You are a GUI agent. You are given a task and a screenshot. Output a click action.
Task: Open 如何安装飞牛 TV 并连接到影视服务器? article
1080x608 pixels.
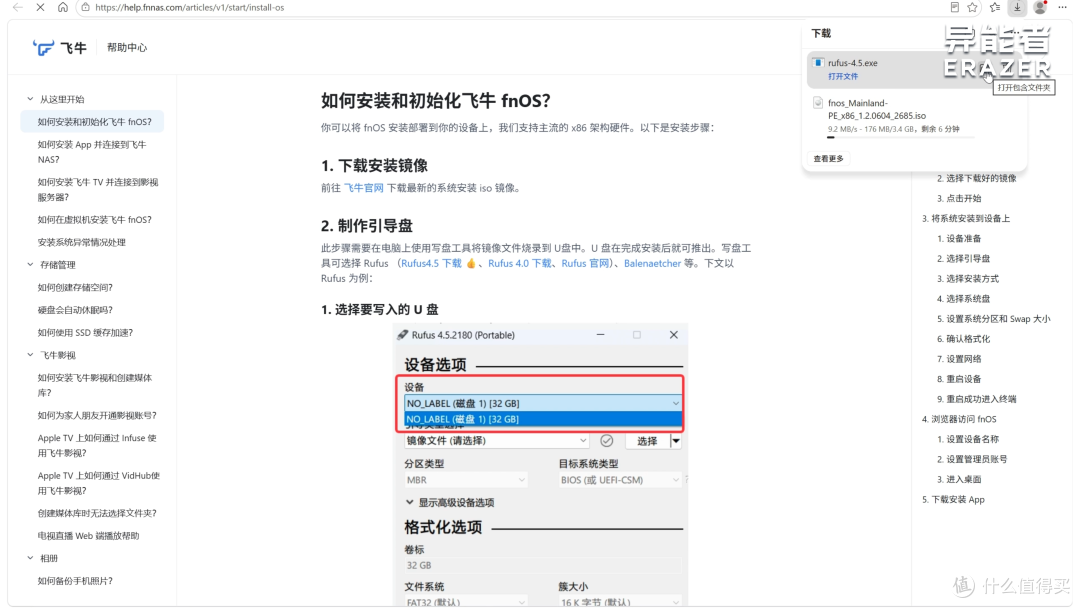(x=98, y=189)
